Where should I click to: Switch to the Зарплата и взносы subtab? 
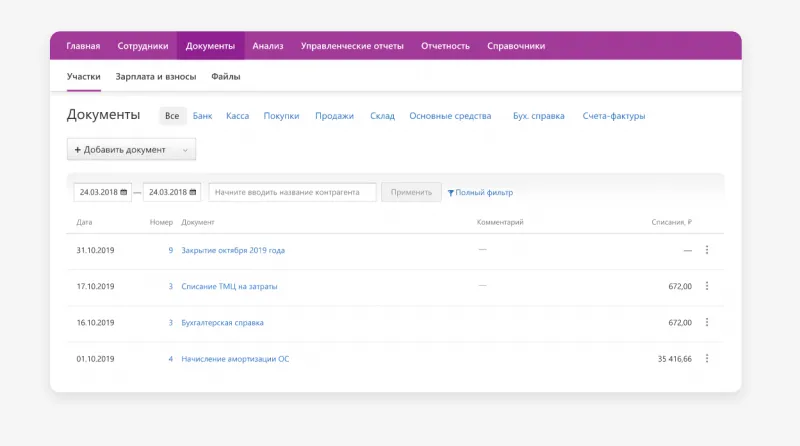[156, 76]
